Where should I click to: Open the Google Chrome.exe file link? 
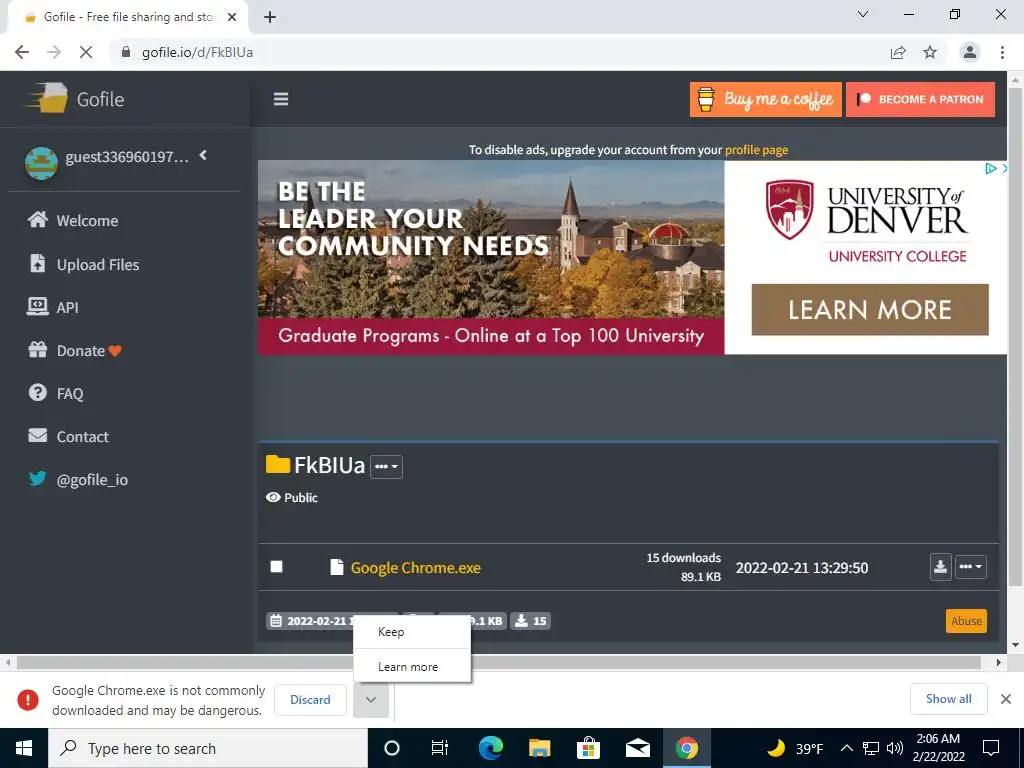point(415,568)
